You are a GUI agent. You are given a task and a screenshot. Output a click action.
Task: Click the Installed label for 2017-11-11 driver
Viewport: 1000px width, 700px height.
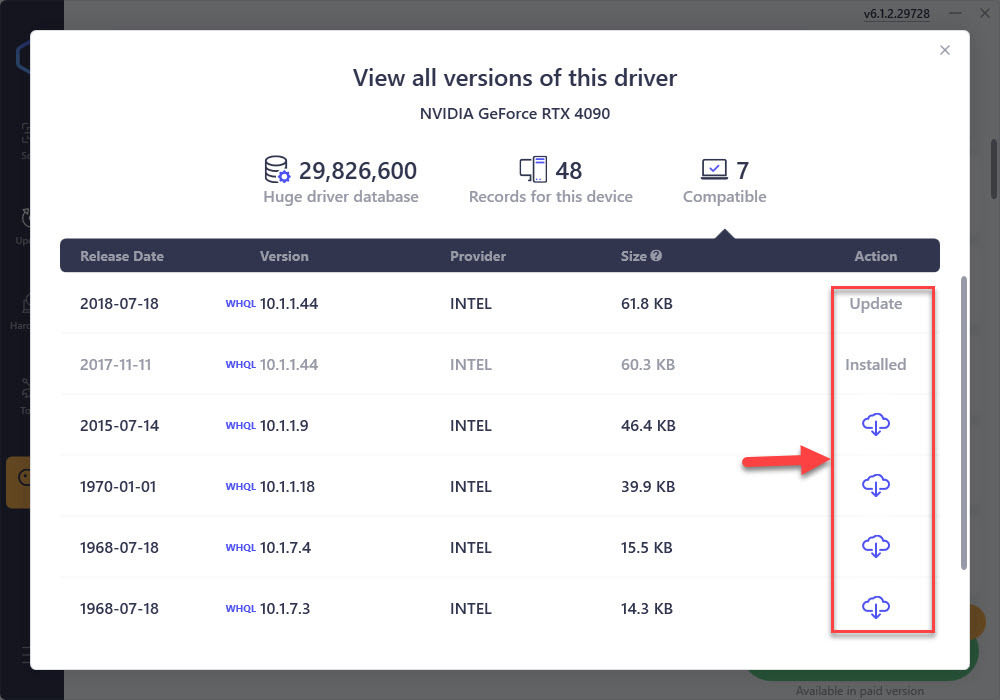tap(876, 365)
